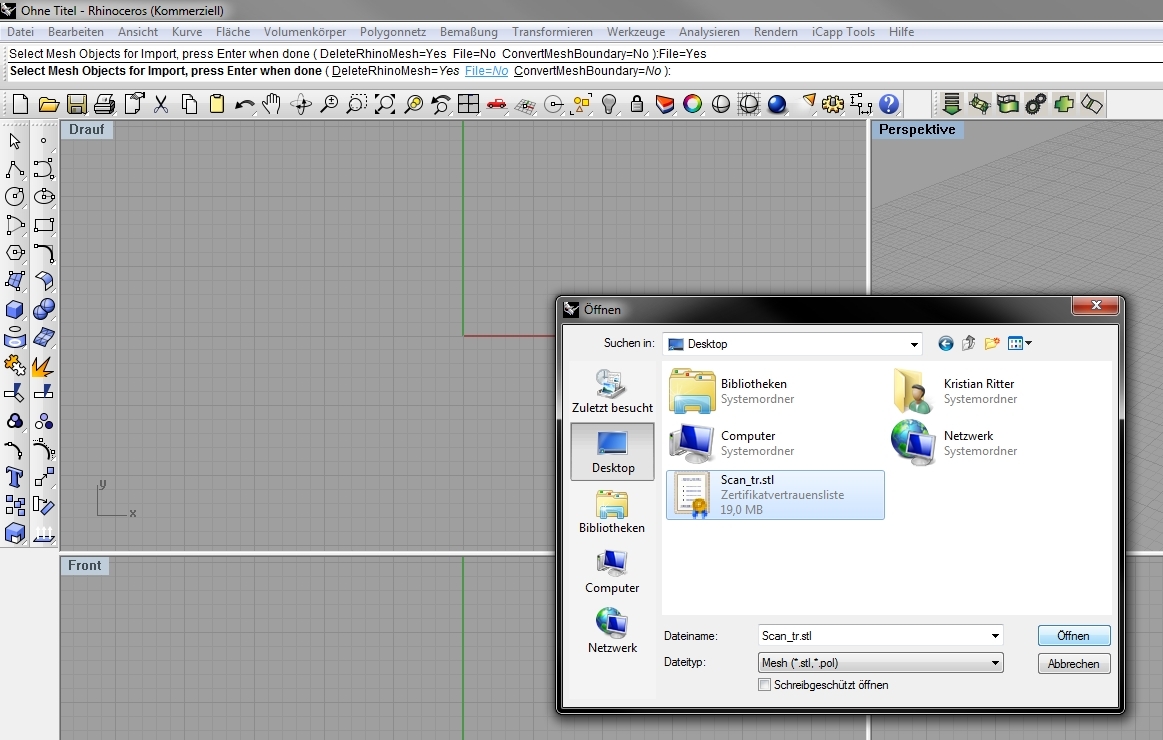The image size is (1163, 740).
Task: Click the Öffnen button
Action: point(1073,636)
